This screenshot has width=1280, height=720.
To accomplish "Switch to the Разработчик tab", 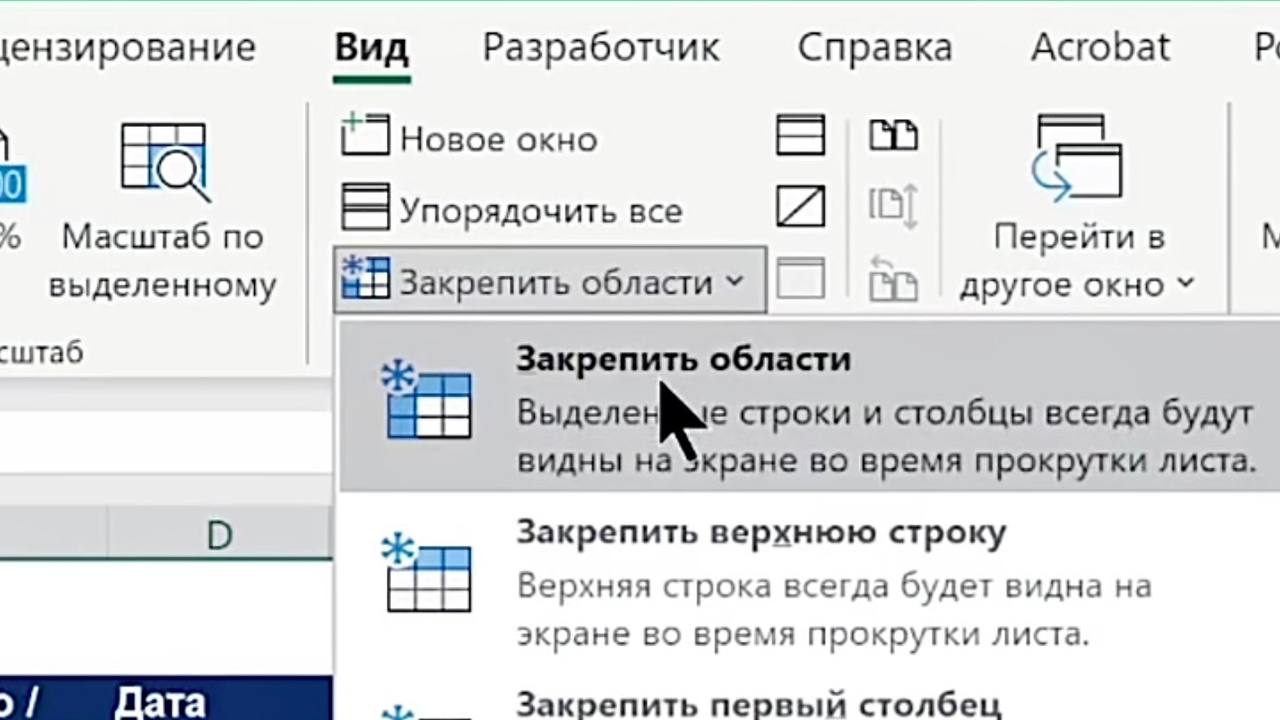I will pyautogui.click(x=601, y=47).
